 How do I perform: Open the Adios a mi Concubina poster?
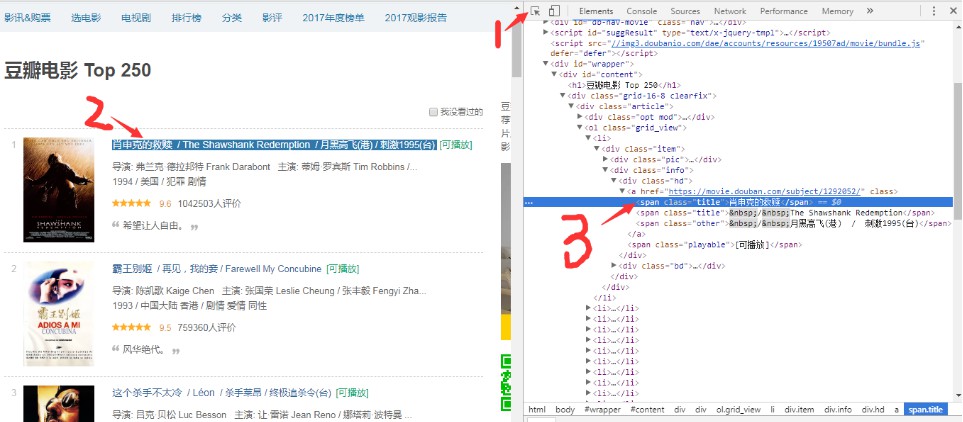[59, 314]
